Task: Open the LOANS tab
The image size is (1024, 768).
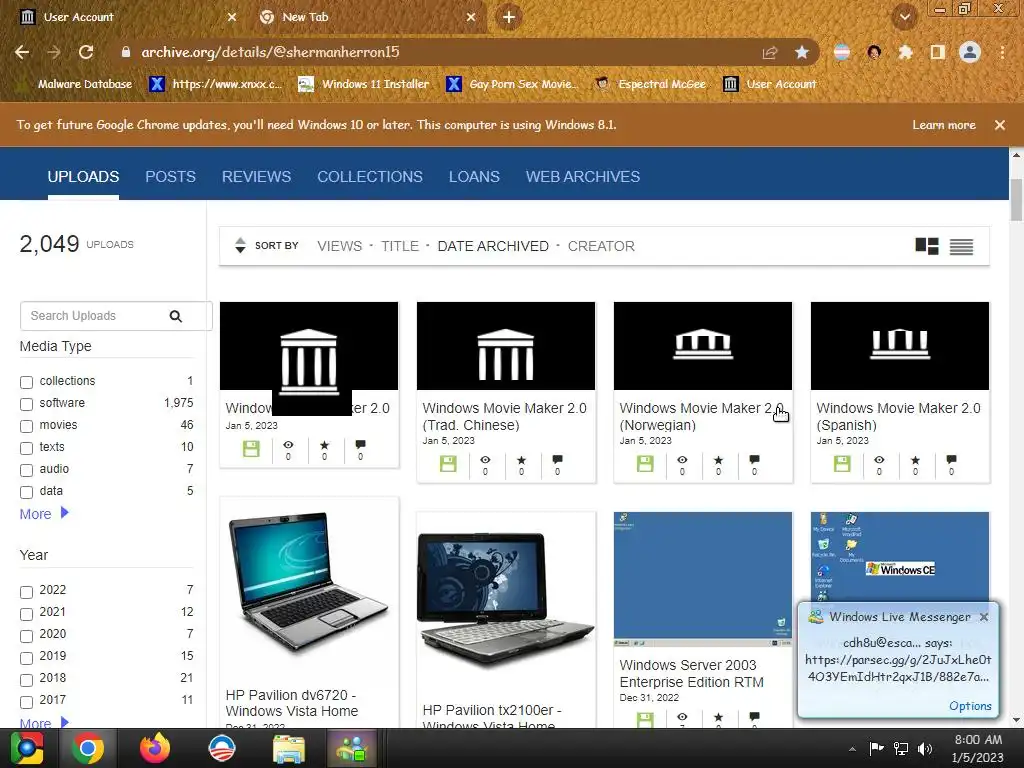Action: 474,176
